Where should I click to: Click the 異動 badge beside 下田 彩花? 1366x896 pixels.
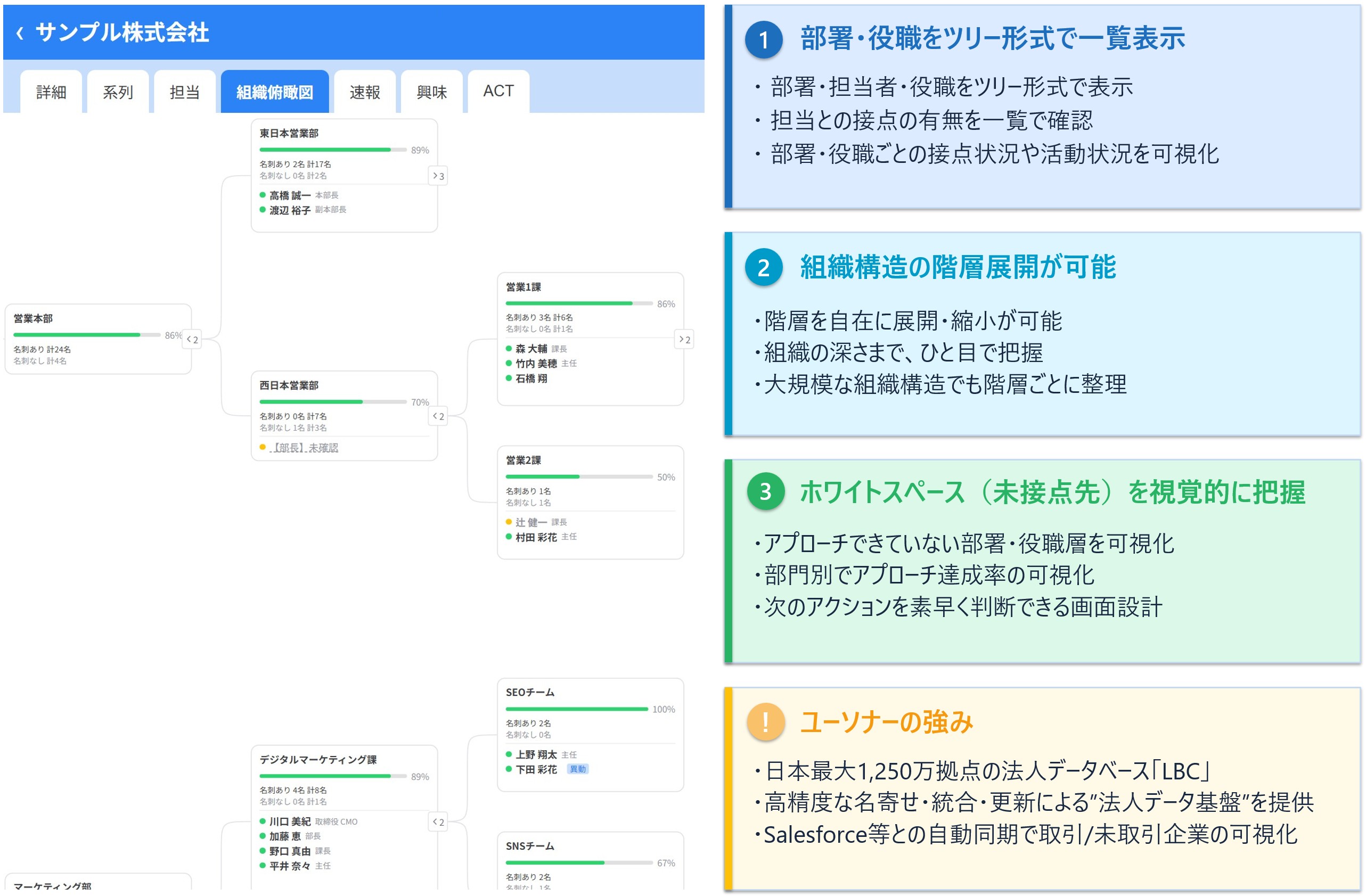coord(577,769)
